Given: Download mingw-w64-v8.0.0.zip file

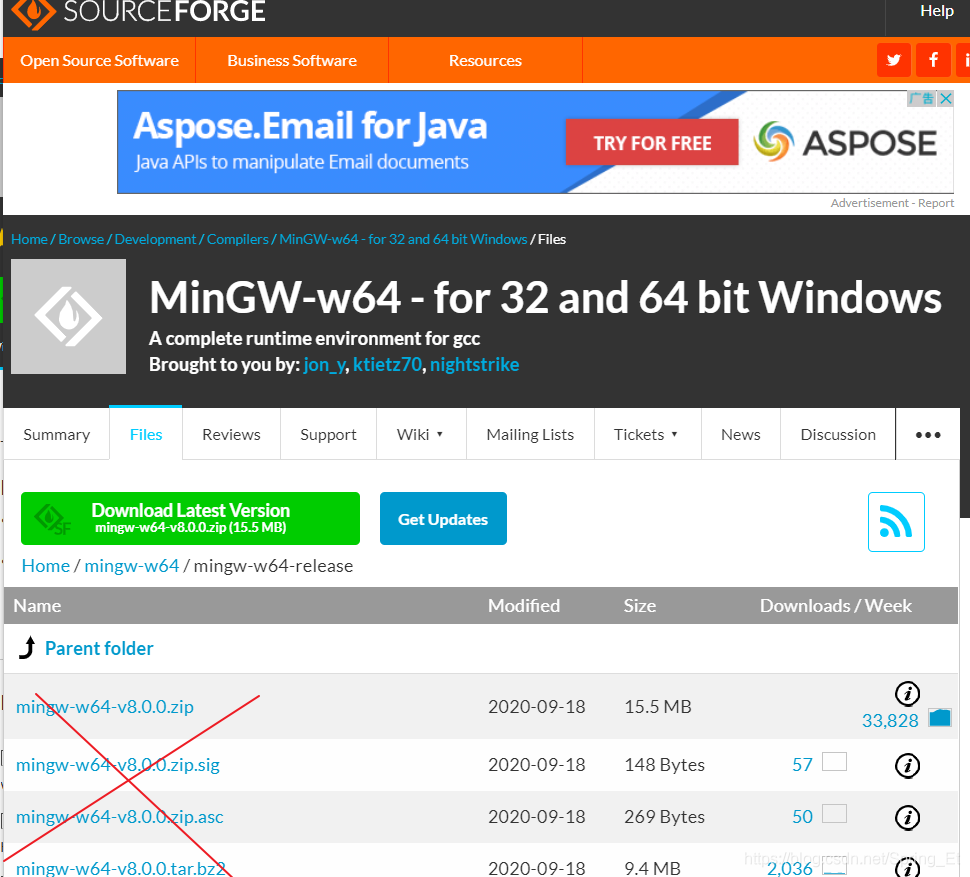Looking at the screenshot, I should coord(105,706).
